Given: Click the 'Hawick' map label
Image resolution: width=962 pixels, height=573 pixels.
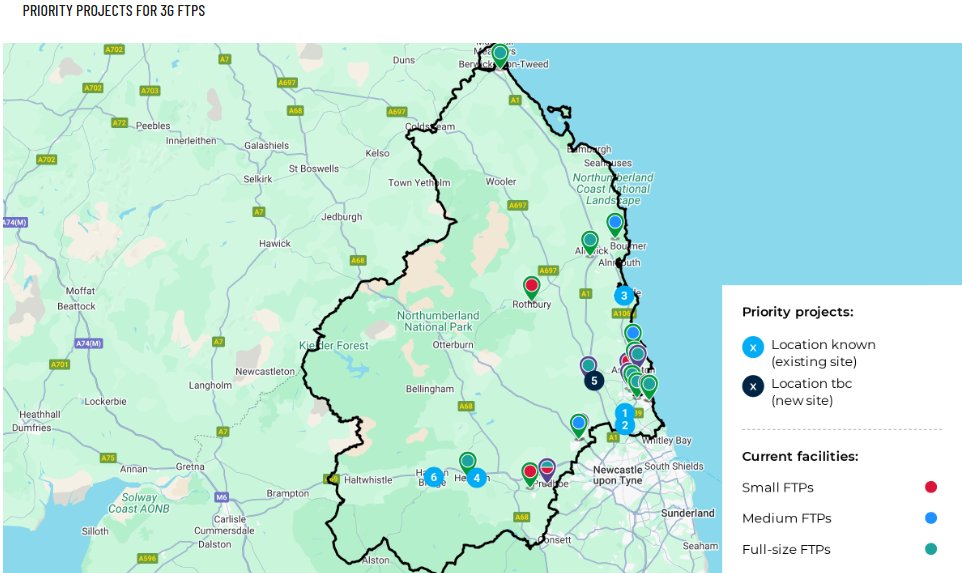Looking at the screenshot, I should (x=275, y=244).
